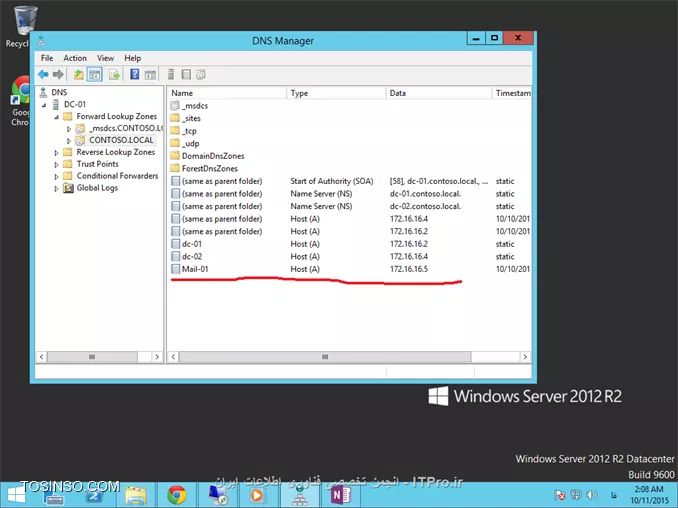Open File Explorer from the taskbar
Screen dimensions: 678x508
pyautogui.click(x=135, y=495)
